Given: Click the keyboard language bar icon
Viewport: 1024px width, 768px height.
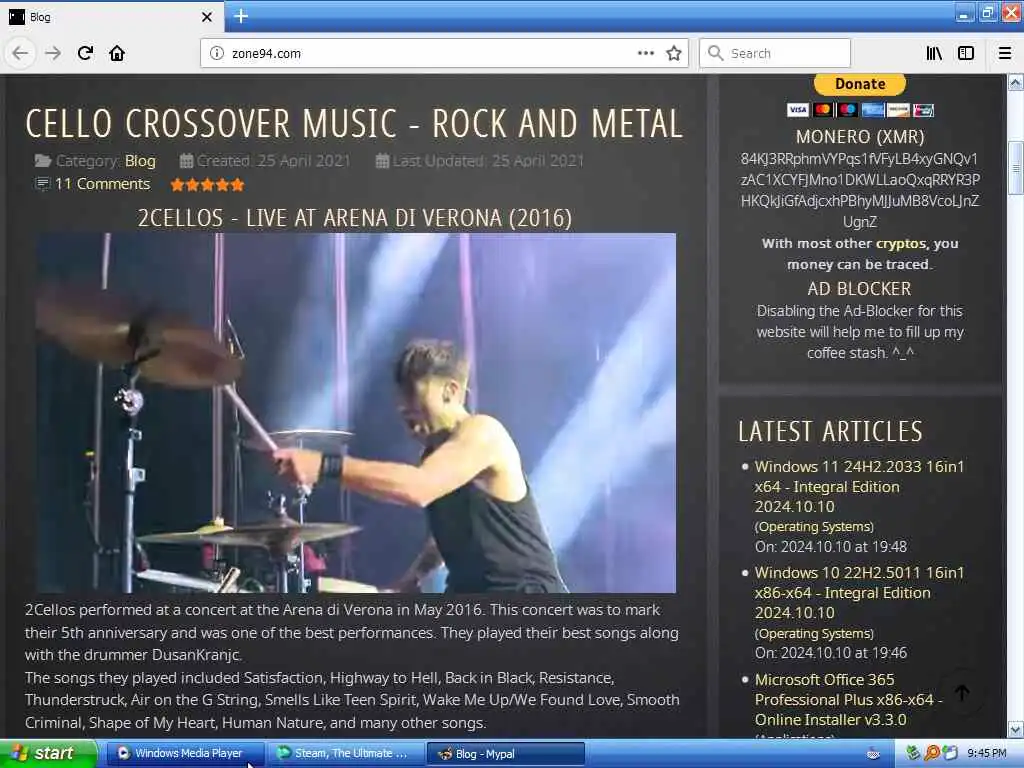Looking at the screenshot, I should [x=873, y=754].
